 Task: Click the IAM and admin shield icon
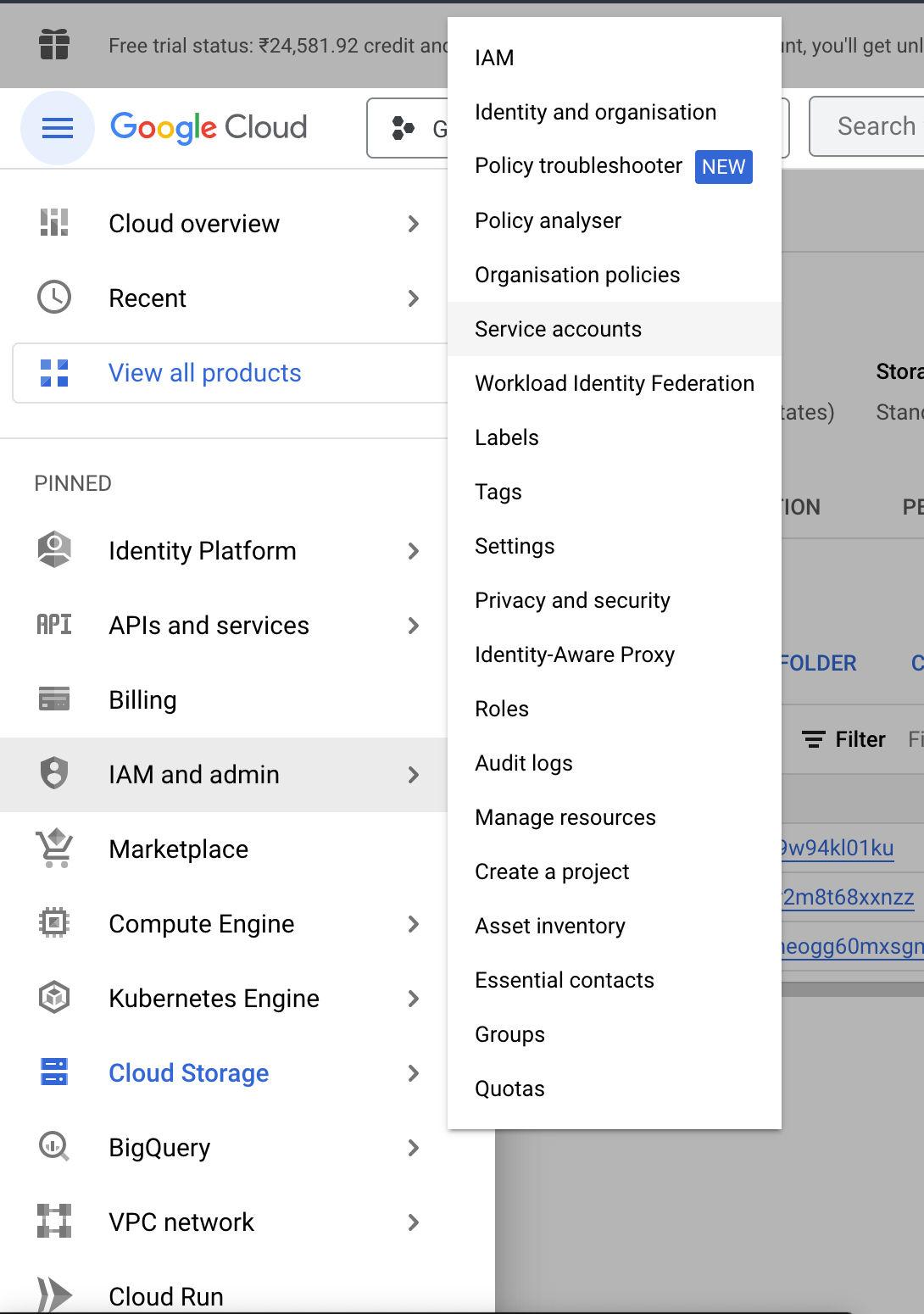54,774
